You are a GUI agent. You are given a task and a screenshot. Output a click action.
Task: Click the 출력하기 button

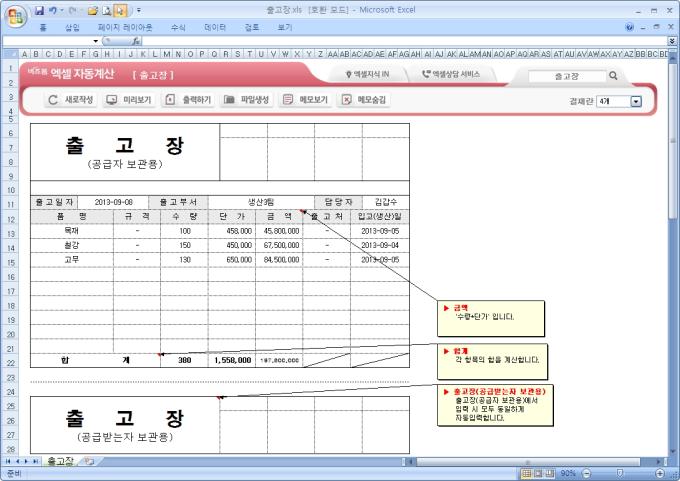click(x=188, y=100)
